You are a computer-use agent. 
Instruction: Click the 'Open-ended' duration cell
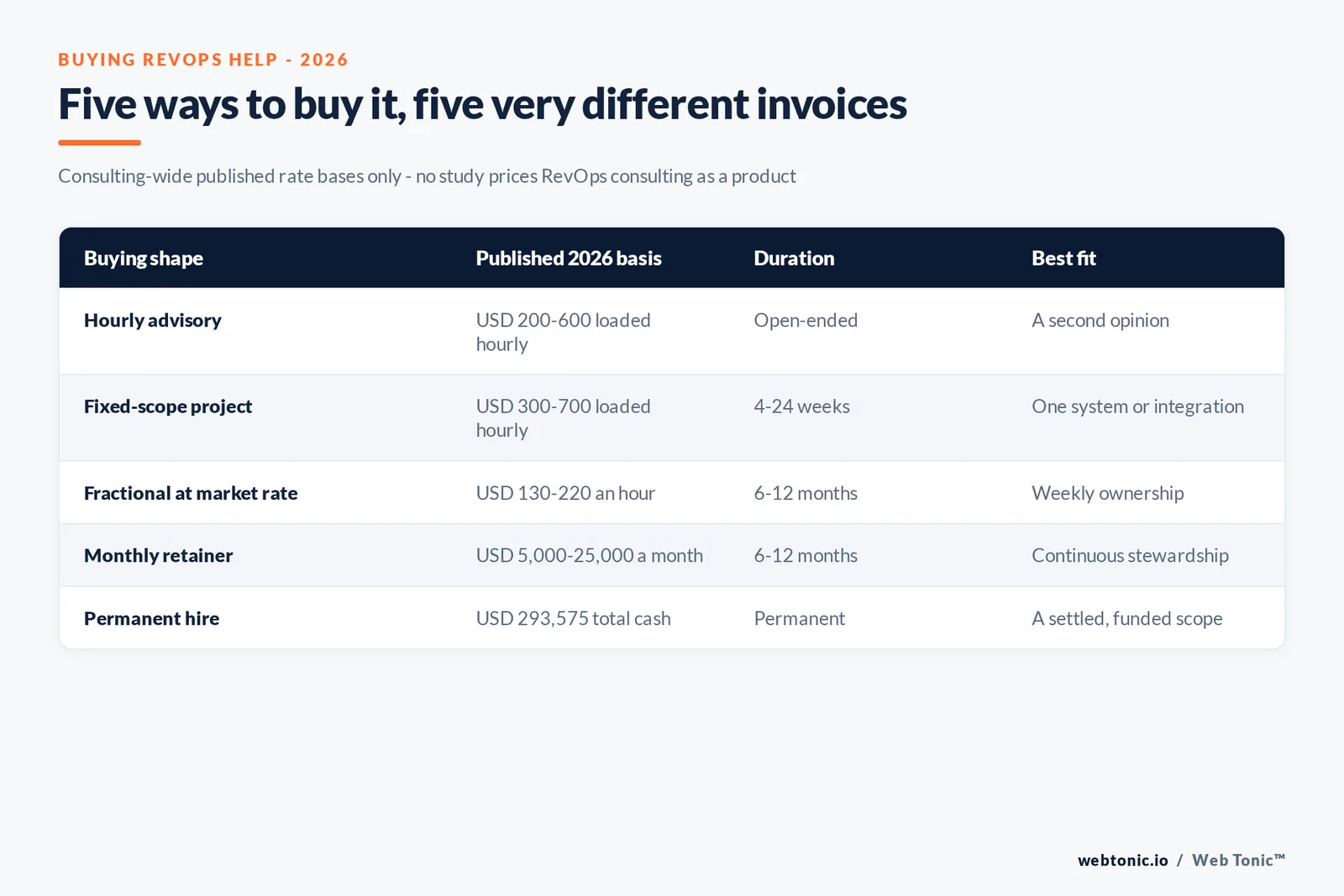click(x=806, y=321)
